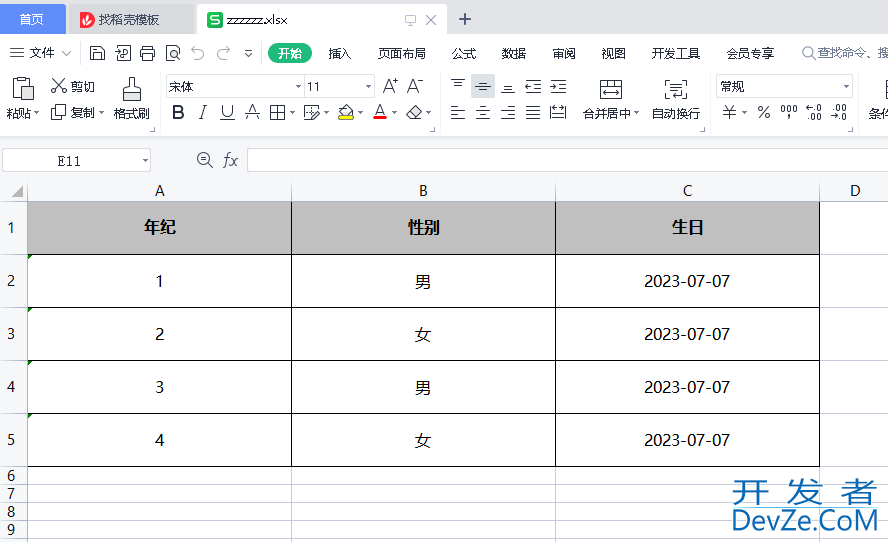Expand the Name Box dropdown arrow
This screenshot has height=542, width=888.
[145, 161]
